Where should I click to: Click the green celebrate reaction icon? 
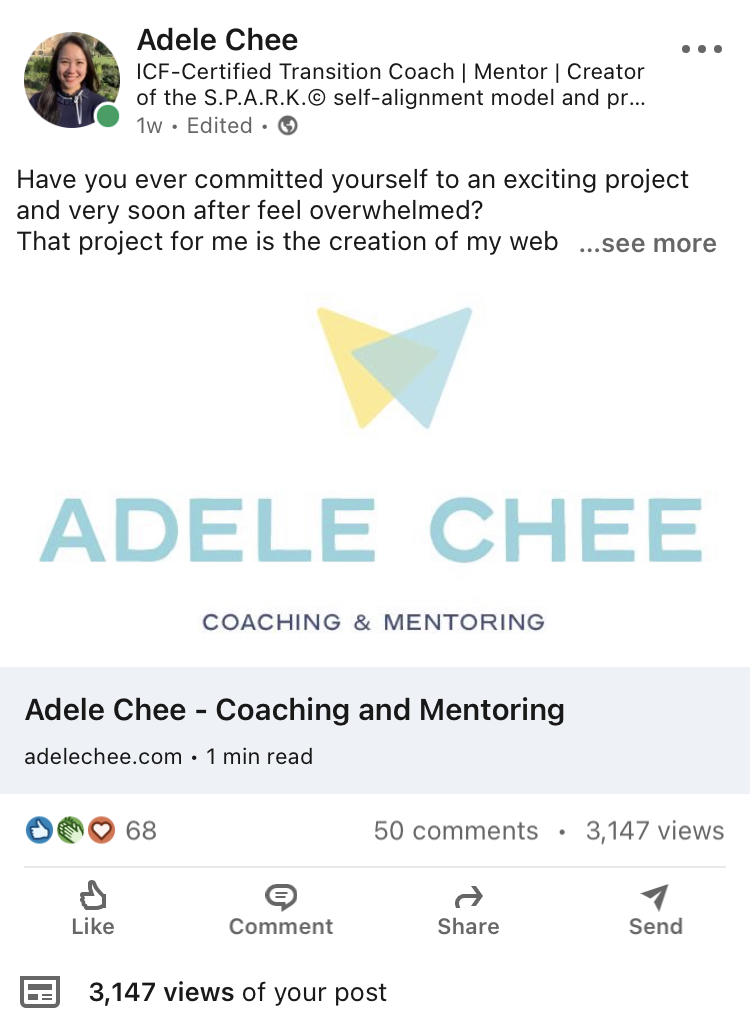pos(70,831)
